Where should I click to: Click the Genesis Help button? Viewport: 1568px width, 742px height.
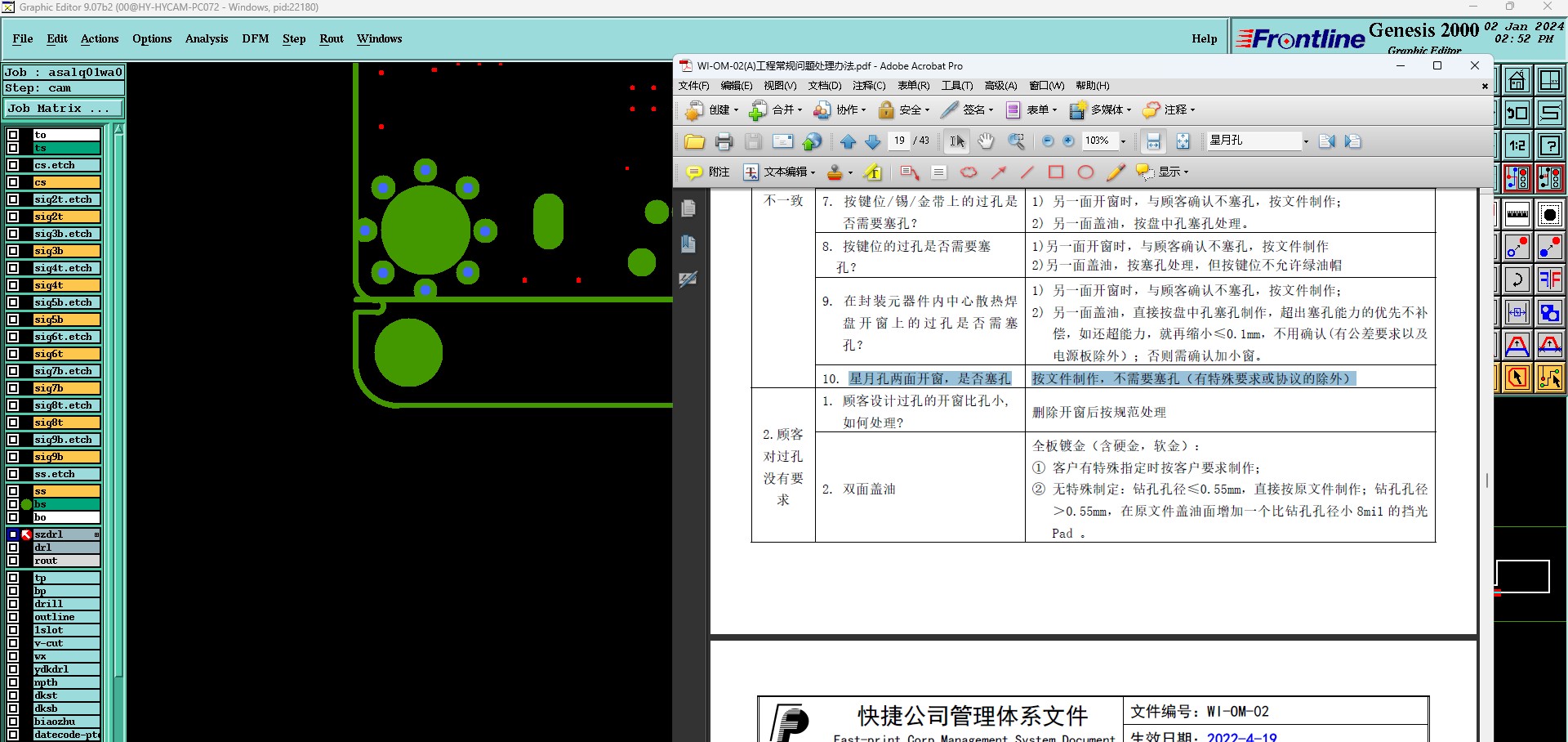coord(1204,38)
